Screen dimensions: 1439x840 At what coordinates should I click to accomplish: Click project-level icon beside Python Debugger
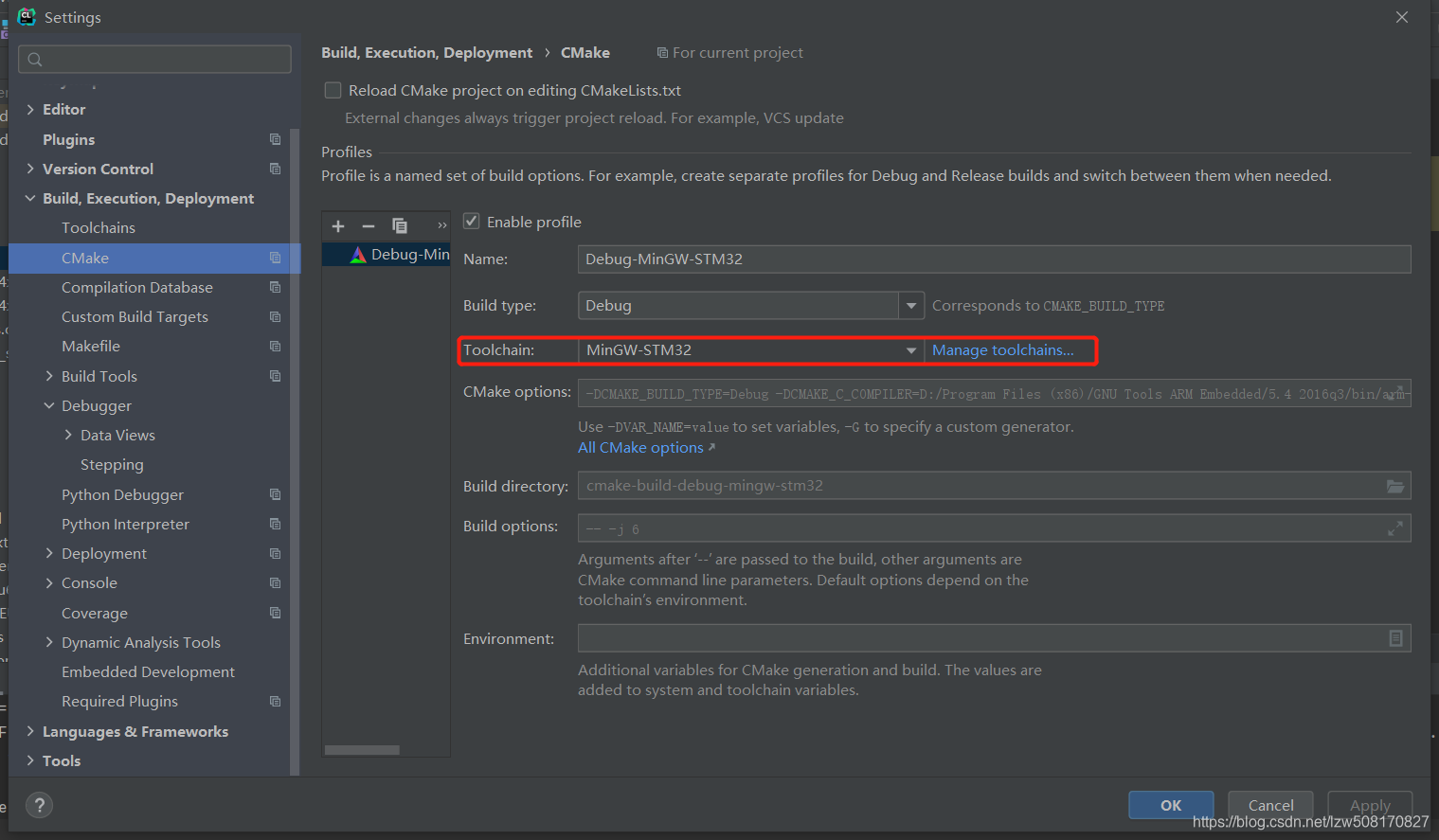point(275,494)
